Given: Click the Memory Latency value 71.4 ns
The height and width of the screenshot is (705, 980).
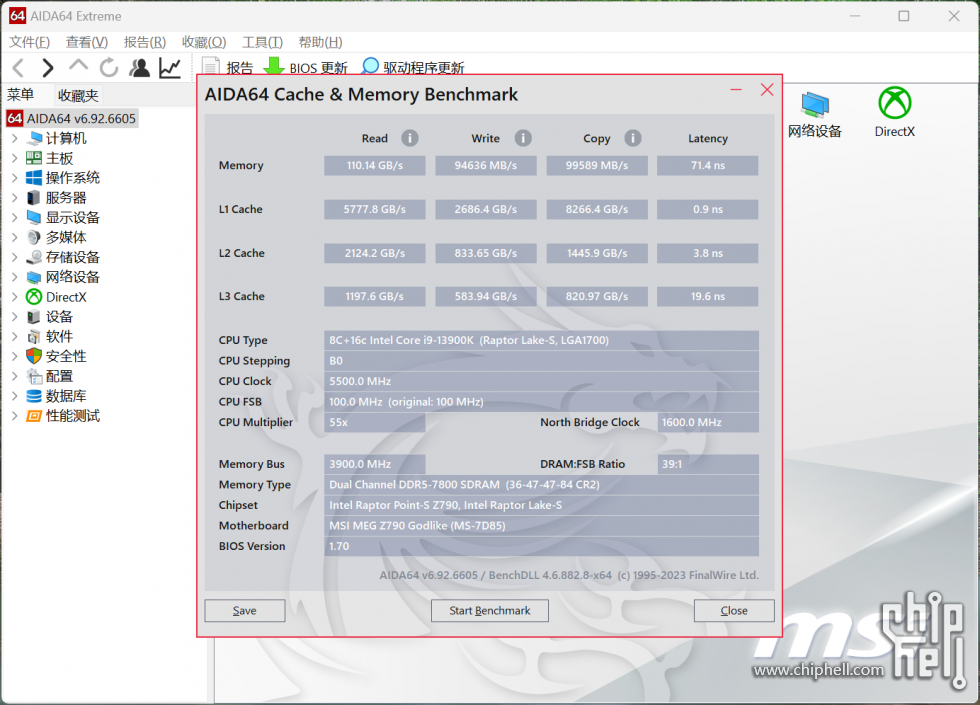Looking at the screenshot, I should 708,166.
